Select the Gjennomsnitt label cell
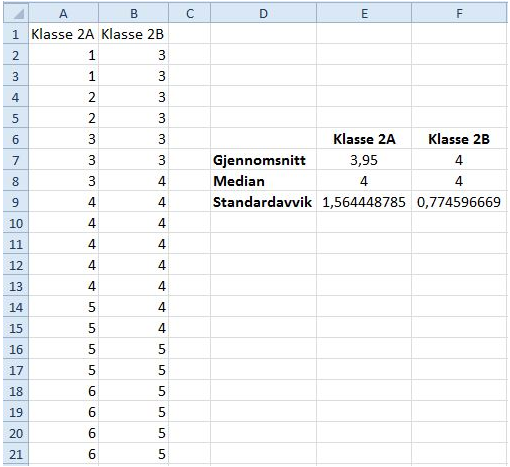The width and height of the screenshot is (510, 467). coord(263,160)
